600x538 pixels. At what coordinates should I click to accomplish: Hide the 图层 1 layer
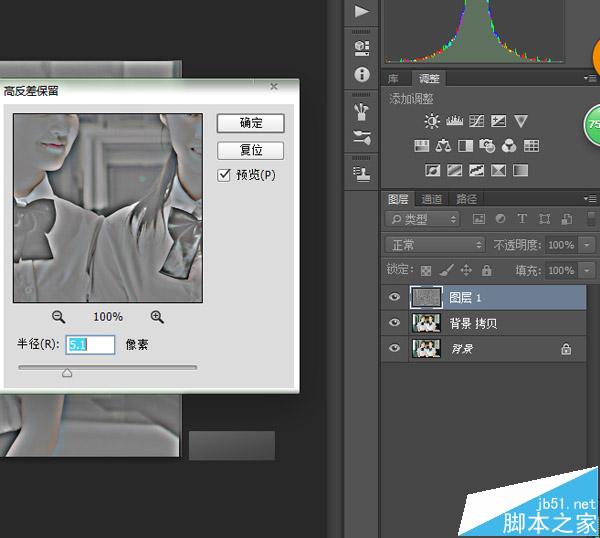pyautogui.click(x=394, y=297)
